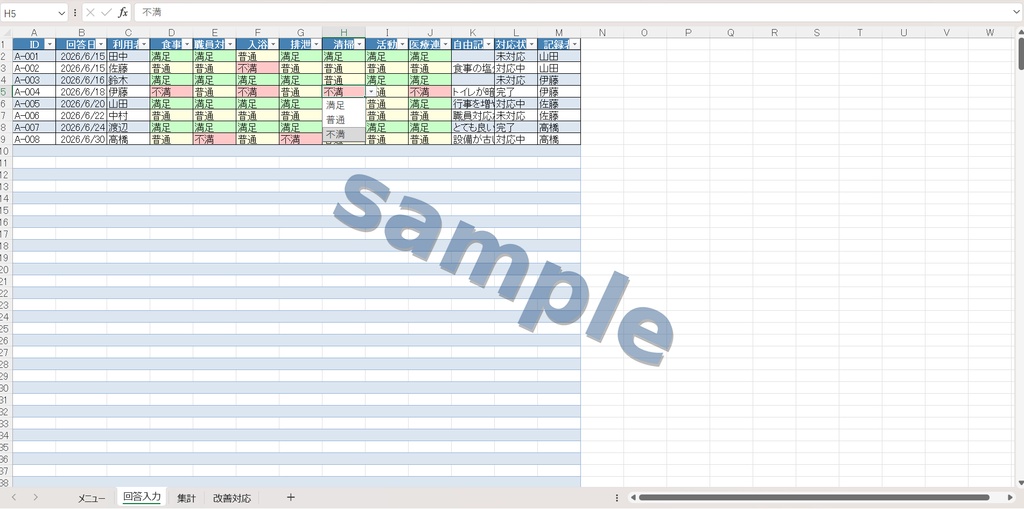
Task: Open the 職員対 column filter arrow
Action: point(230,44)
